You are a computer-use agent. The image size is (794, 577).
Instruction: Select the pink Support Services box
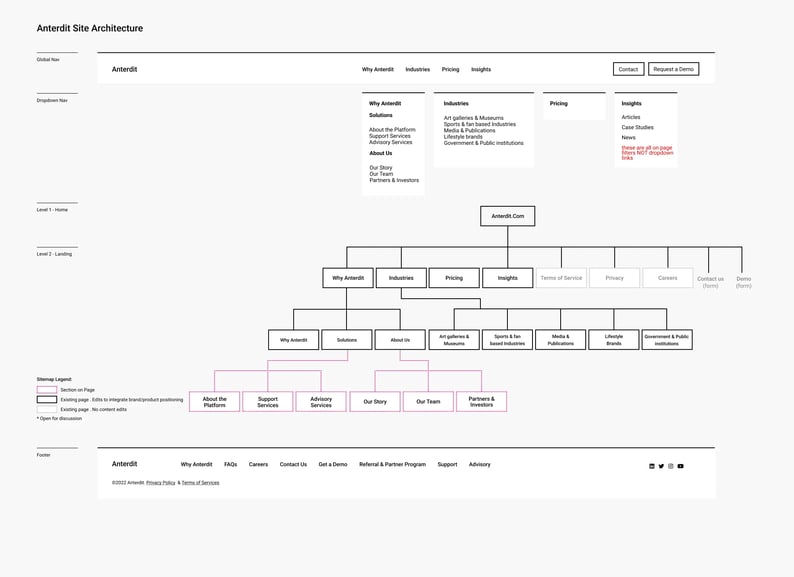click(268, 402)
